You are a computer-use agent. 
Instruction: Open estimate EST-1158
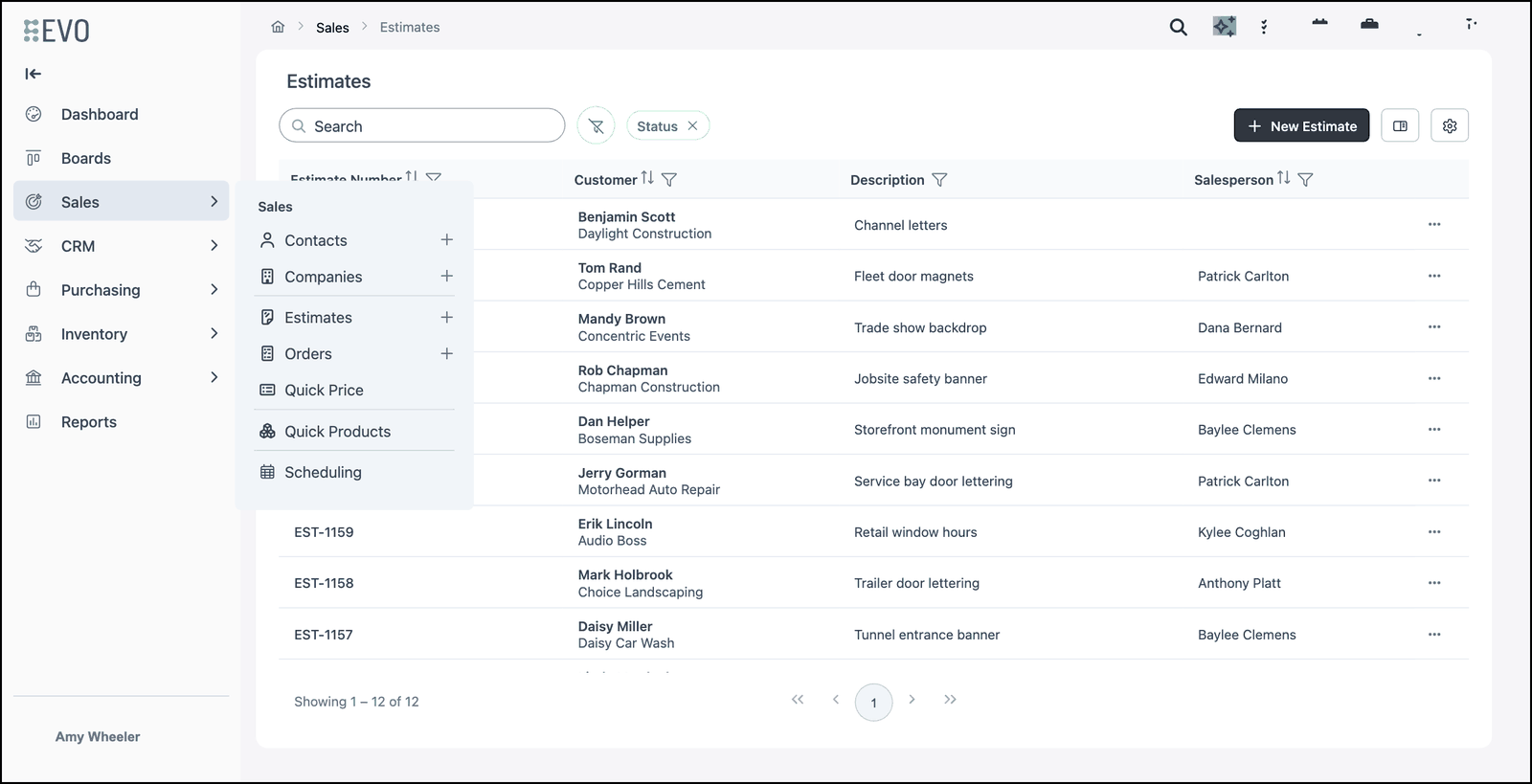324,583
